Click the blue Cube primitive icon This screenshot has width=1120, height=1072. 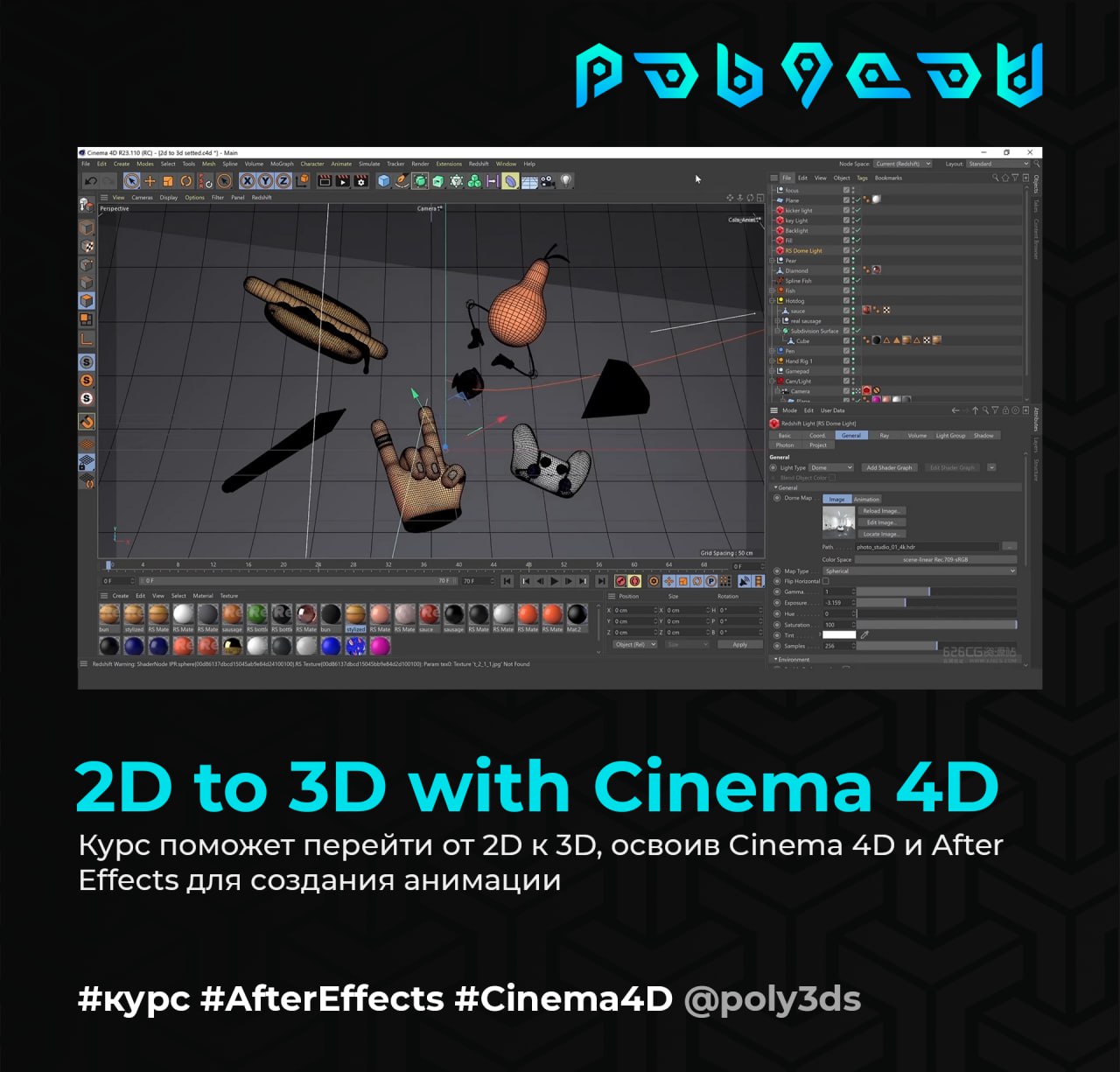[383, 181]
